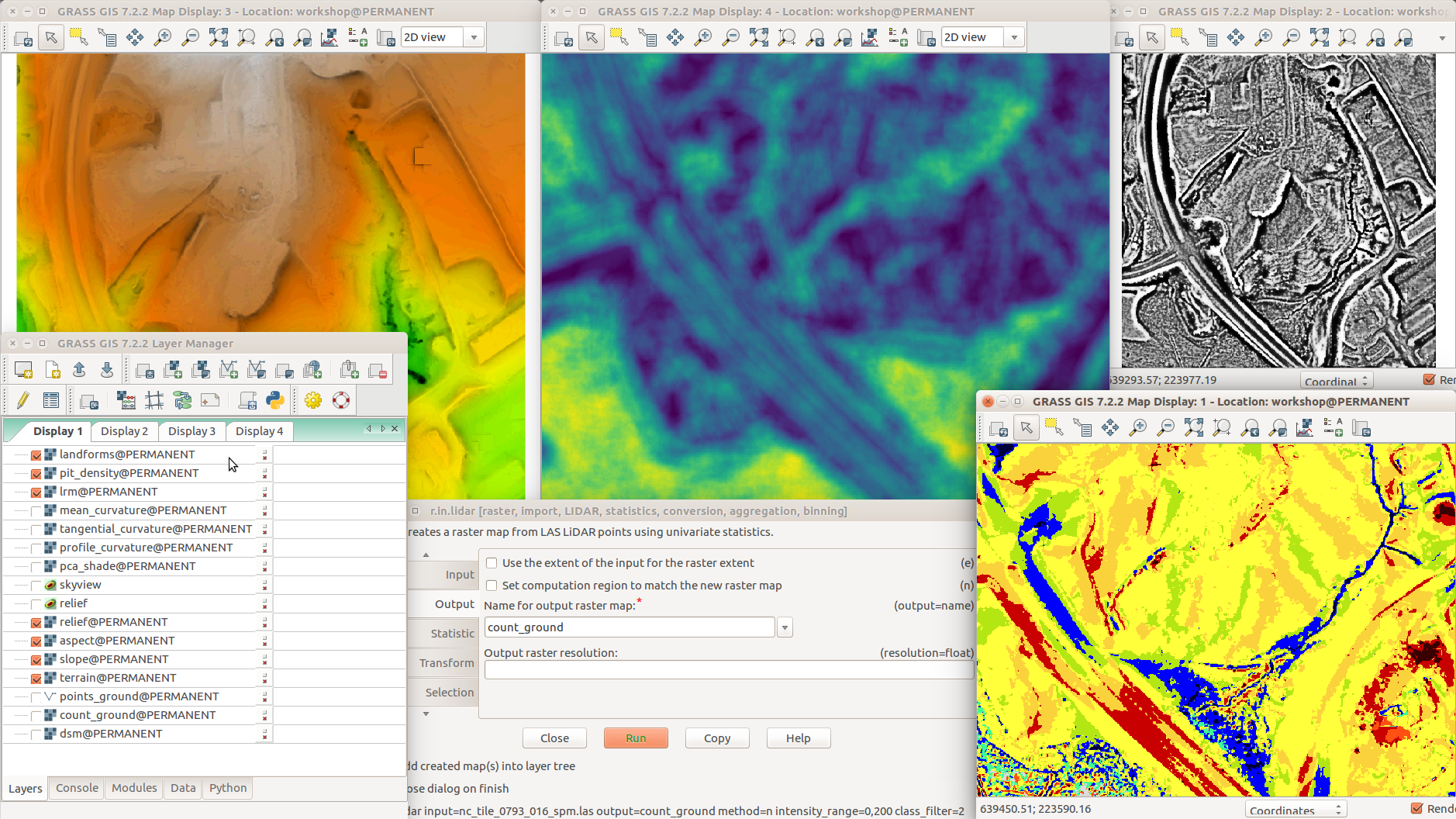Check 'Set computation region to match' option
Viewport: 1456px width, 819px height.
[x=492, y=586]
